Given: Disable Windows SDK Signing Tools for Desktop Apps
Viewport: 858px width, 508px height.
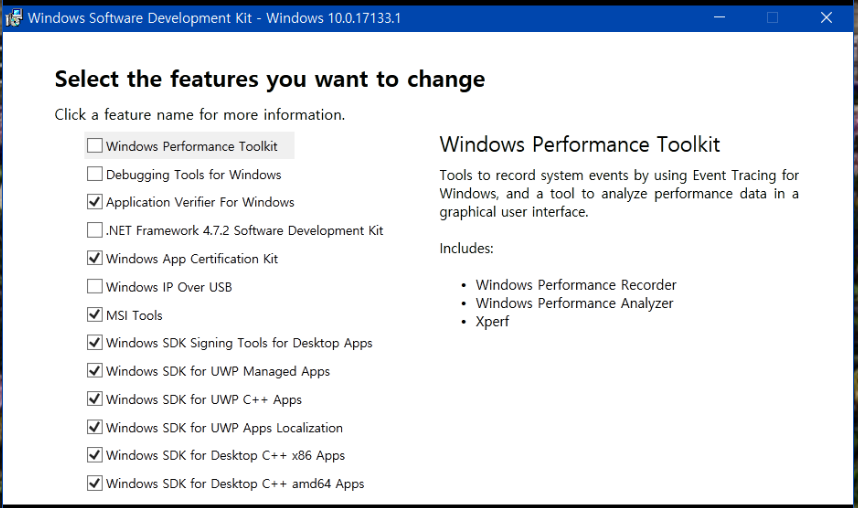Looking at the screenshot, I should click(95, 343).
